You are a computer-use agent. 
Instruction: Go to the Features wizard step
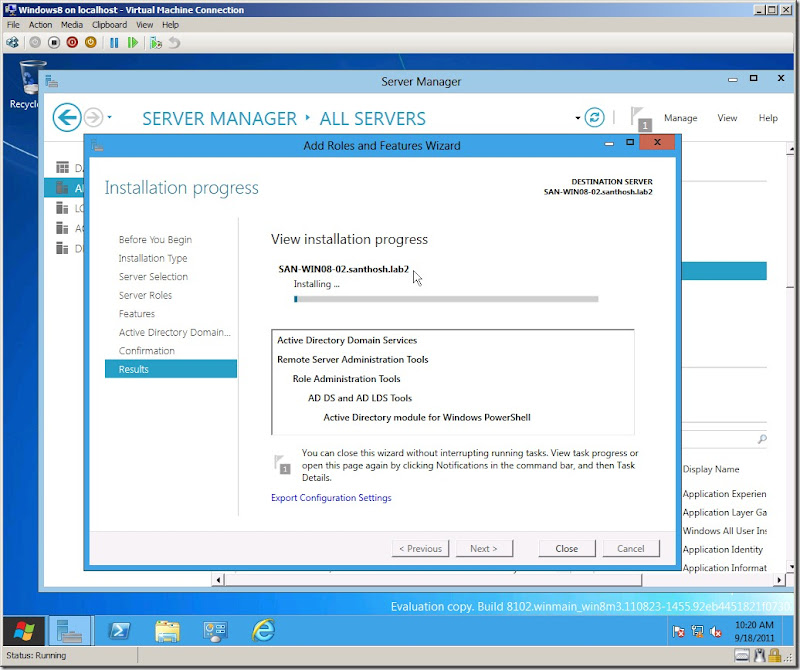pyautogui.click(x=137, y=313)
